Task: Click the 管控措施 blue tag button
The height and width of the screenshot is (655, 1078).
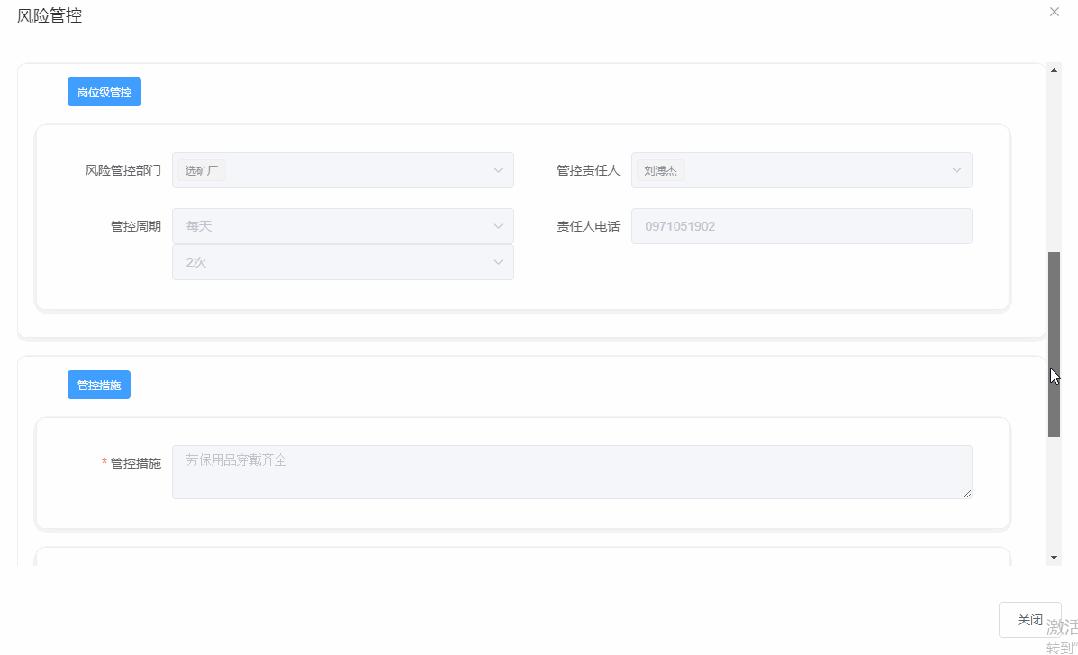Action: coord(99,385)
